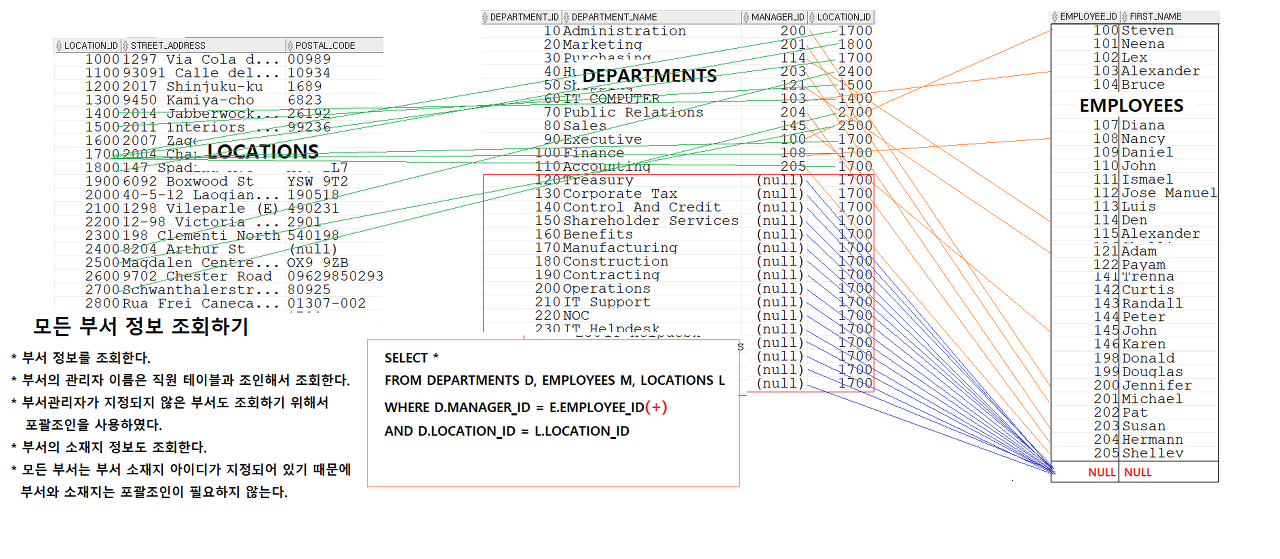Select the '93091 Calle del...' address cell
Screen dimensions: 1280x559
point(202,73)
